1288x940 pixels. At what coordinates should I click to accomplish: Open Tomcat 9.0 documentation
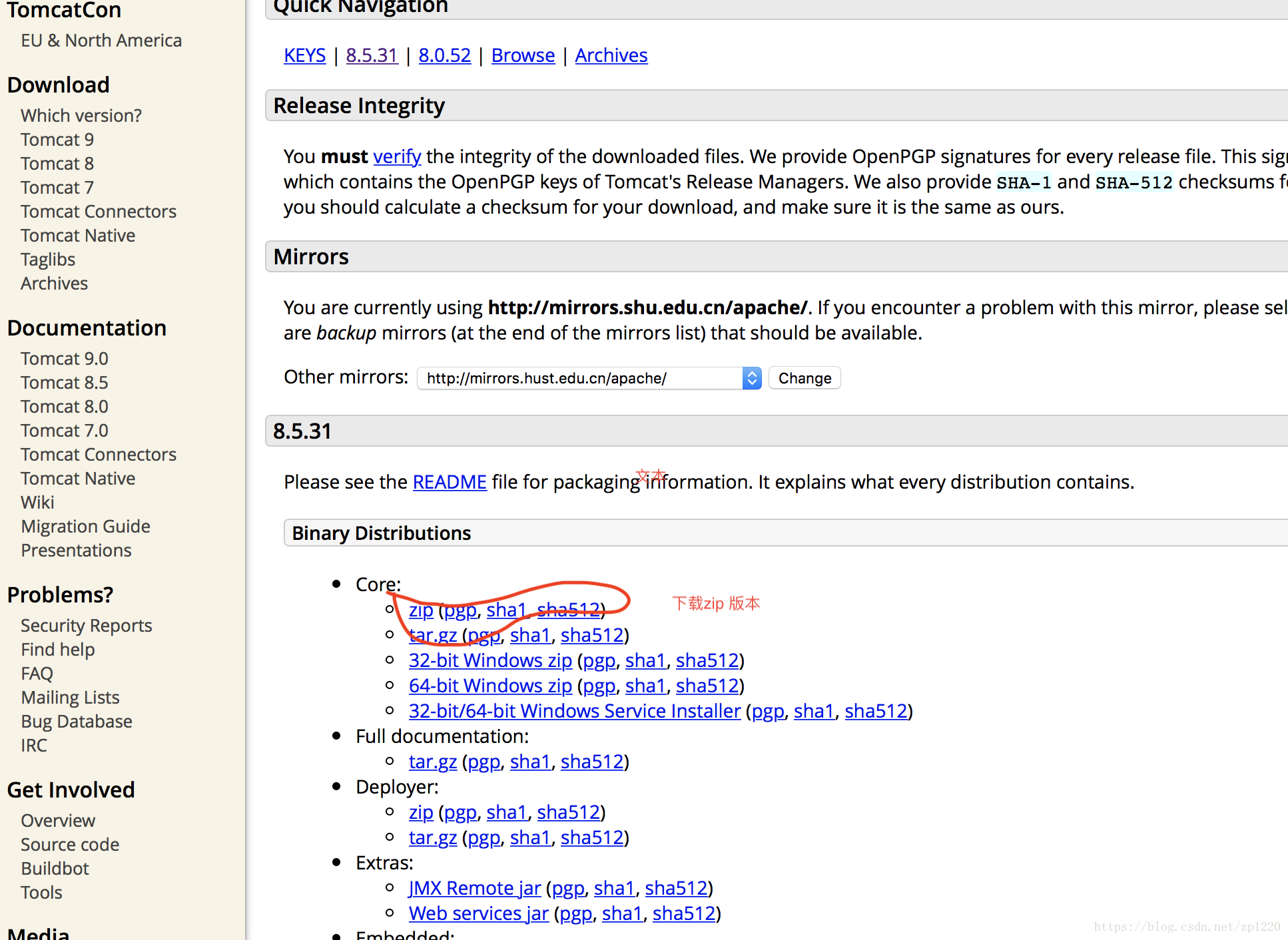pyautogui.click(x=65, y=359)
